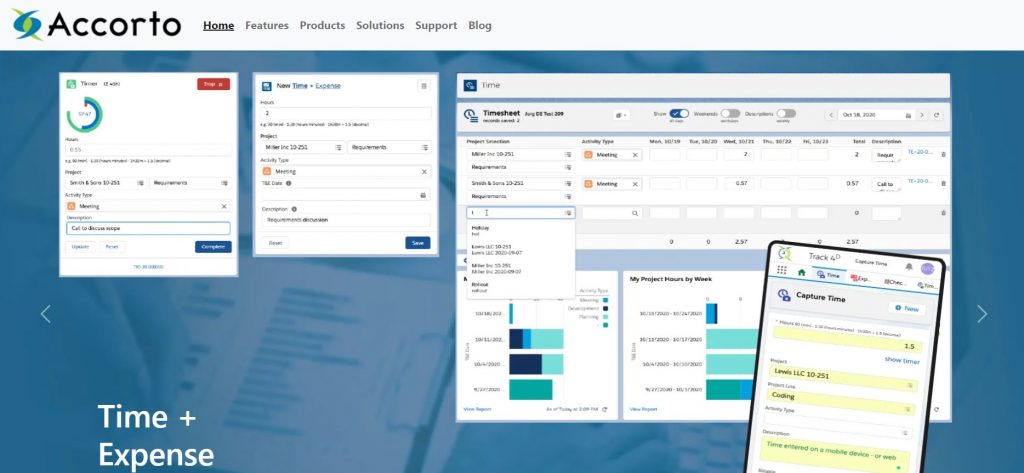Open the T&E Date calendar icon
1024x473 pixels.
(x=423, y=195)
